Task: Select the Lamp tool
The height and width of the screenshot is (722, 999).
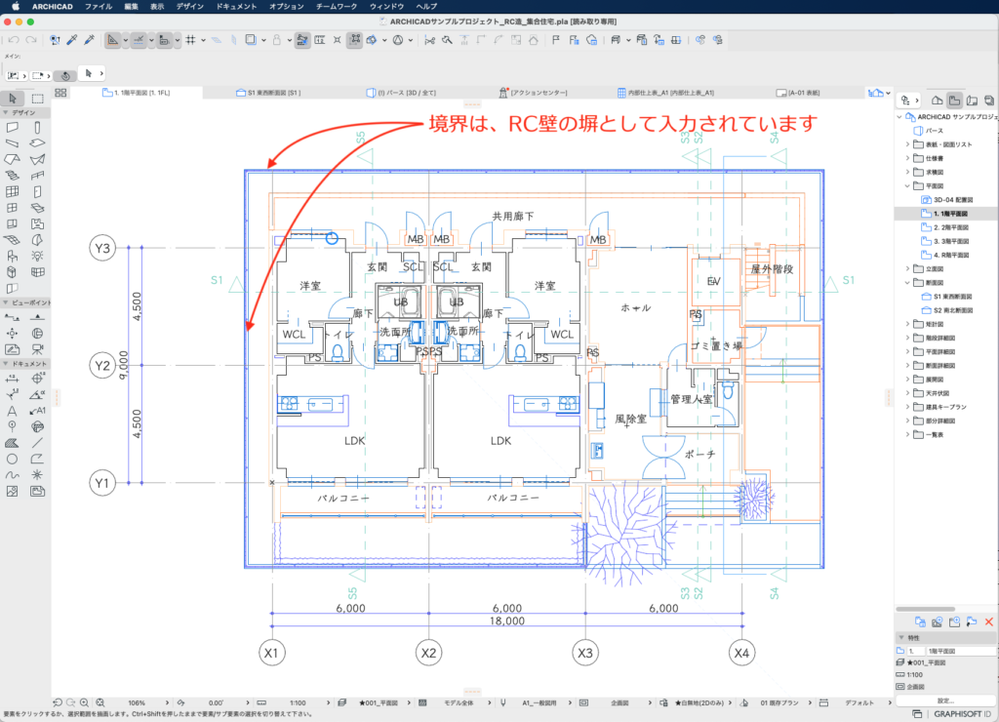Action: point(38,256)
